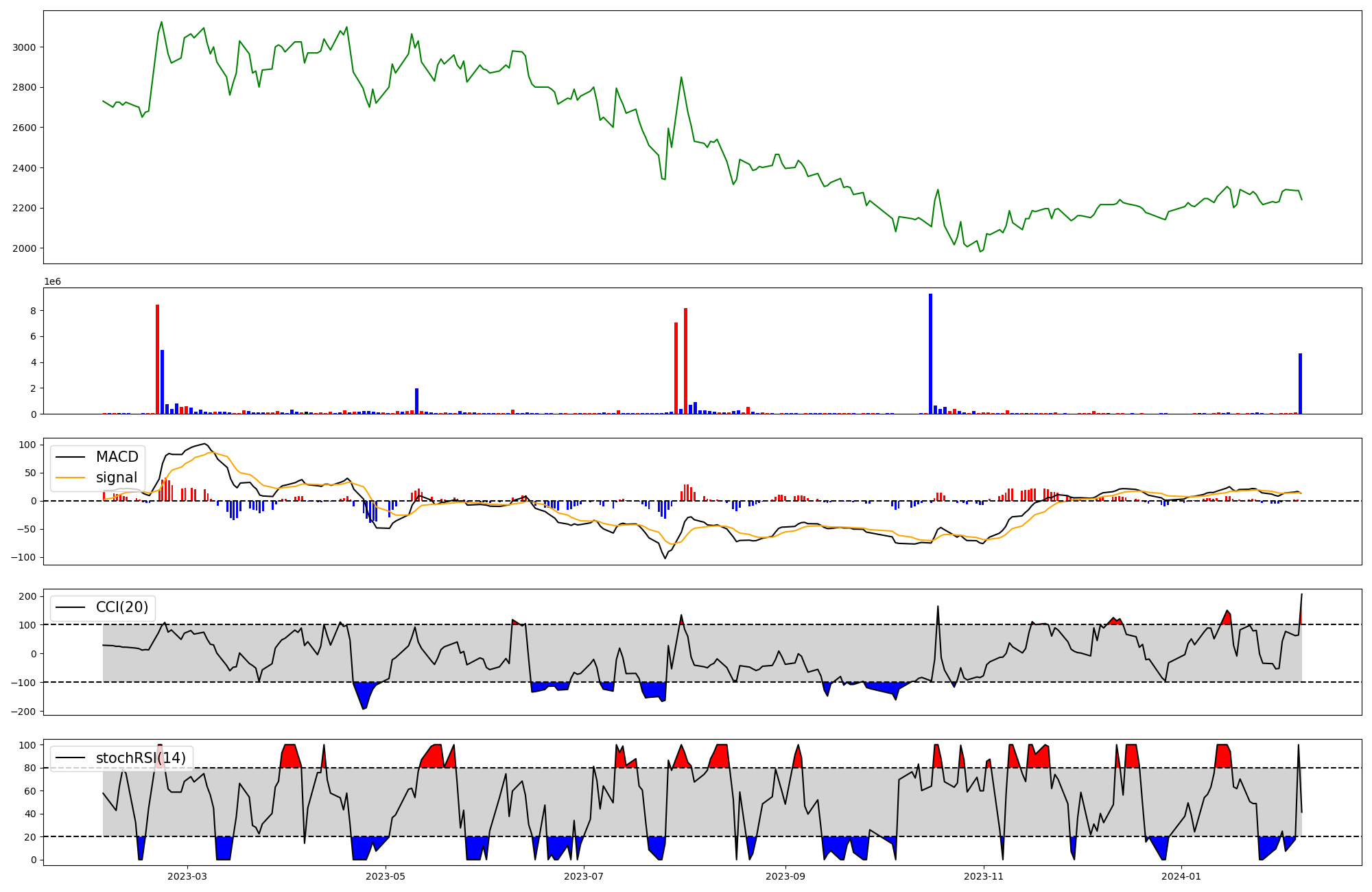The image size is (1372, 892).
Task: Click the CCI(20) legend label
Action: point(122,607)
